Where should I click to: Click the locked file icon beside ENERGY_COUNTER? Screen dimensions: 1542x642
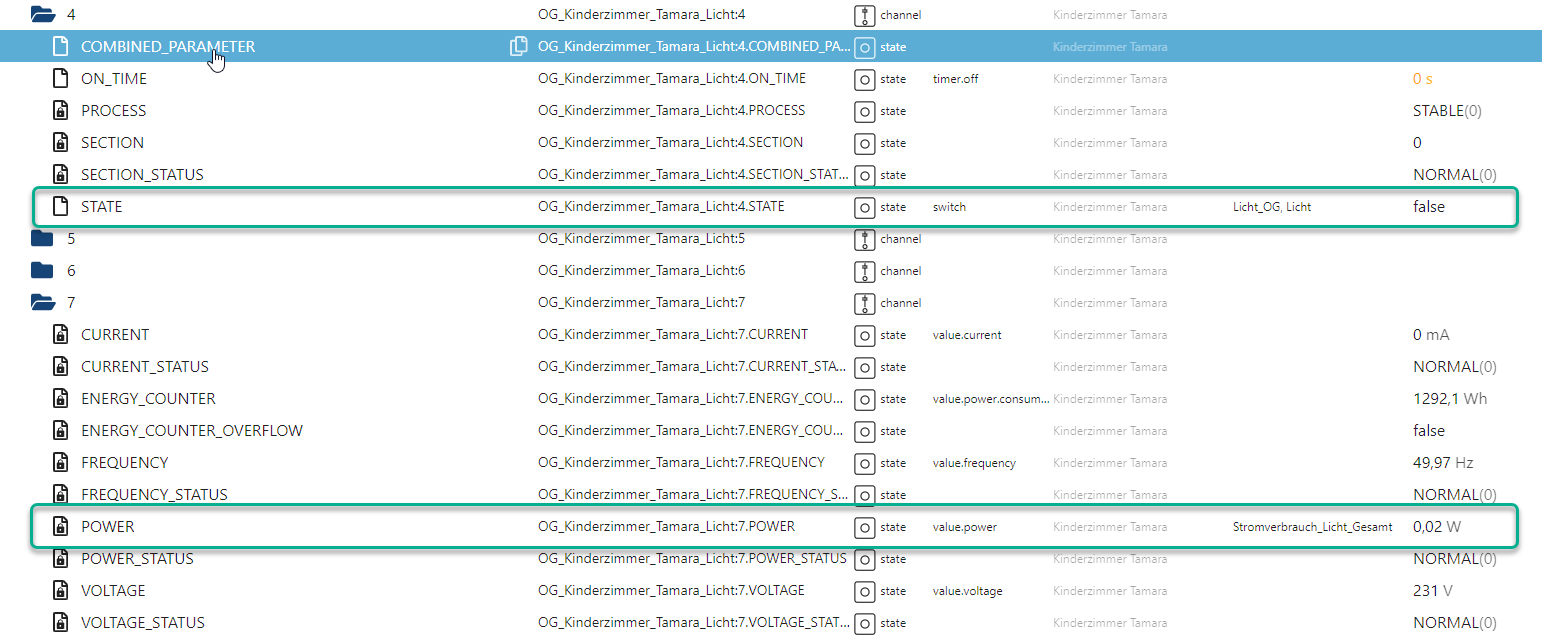pos(61,398)
